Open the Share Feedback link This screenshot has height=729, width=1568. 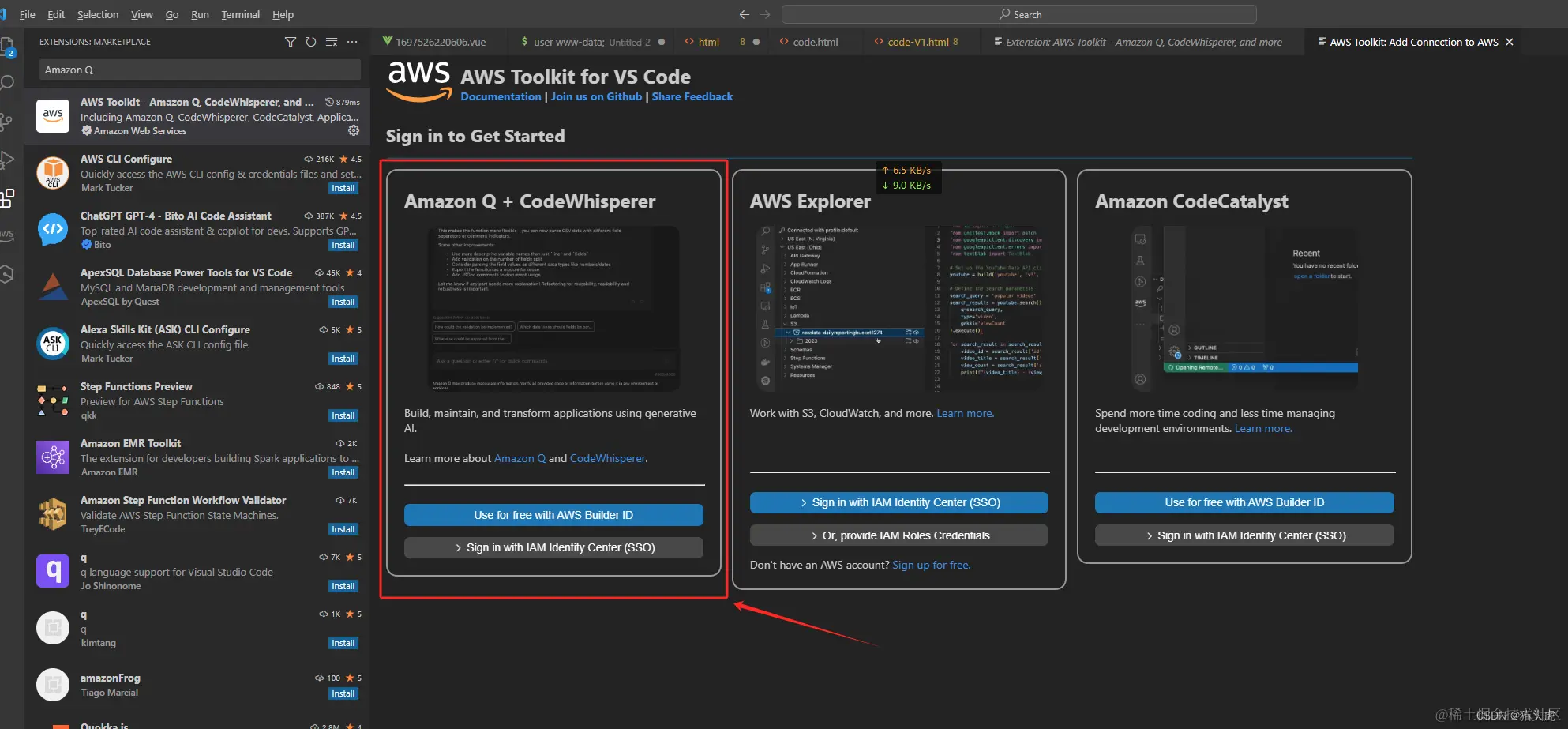pyautogui.click(x=692, y=96)
